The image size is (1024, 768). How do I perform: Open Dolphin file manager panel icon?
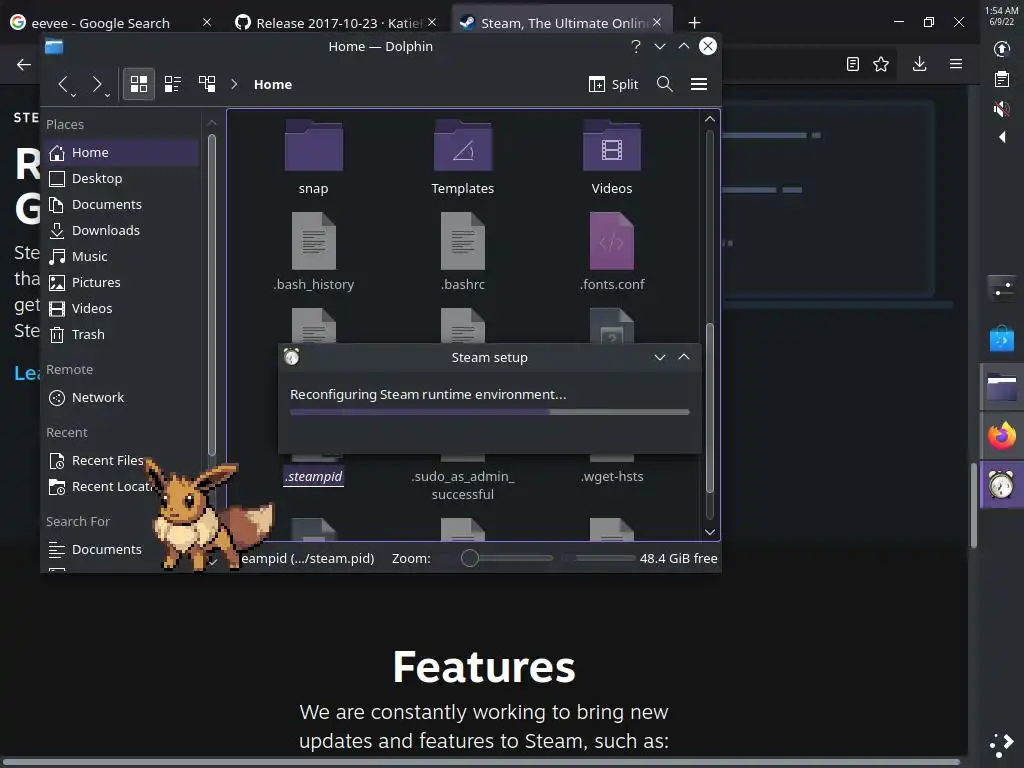1002,387
